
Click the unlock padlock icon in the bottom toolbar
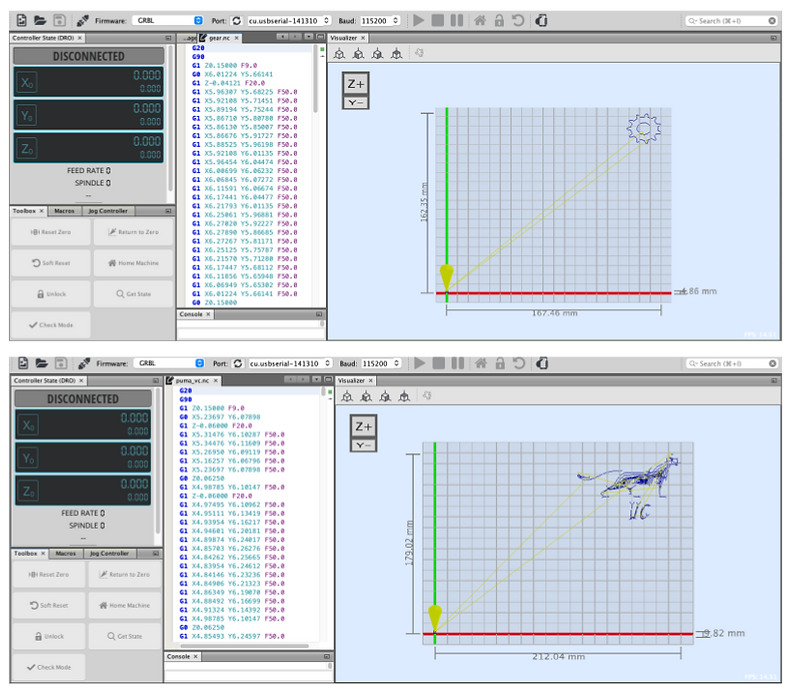tap(500, 363)
